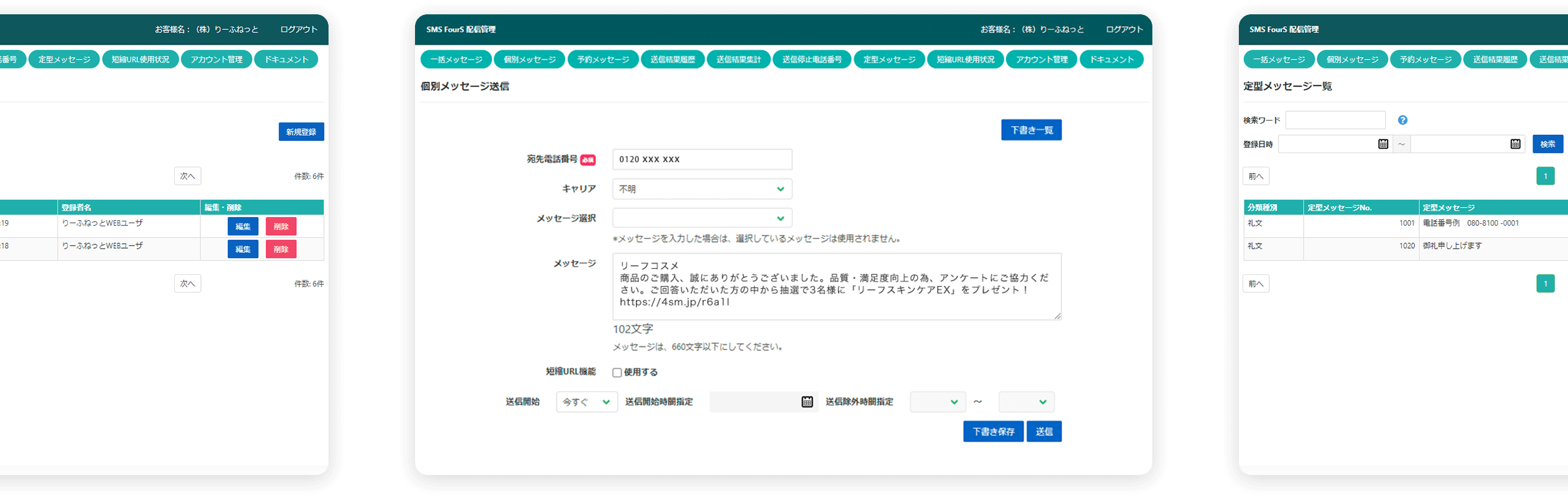
Task: Expand キャリア dropdown showing 不明
Action: point(702,189)
